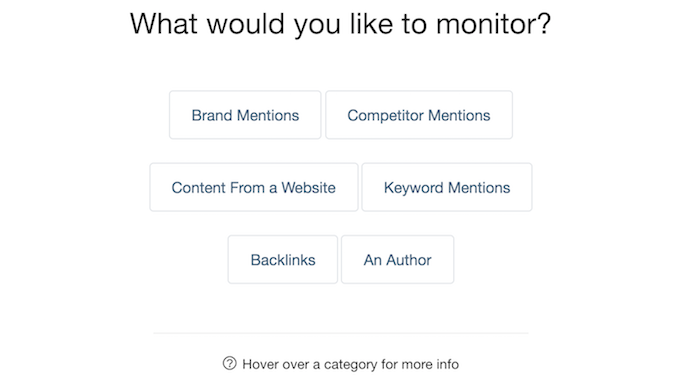Track Backlinks with a new alert
700x385 pixels.
tap(283, 259)
